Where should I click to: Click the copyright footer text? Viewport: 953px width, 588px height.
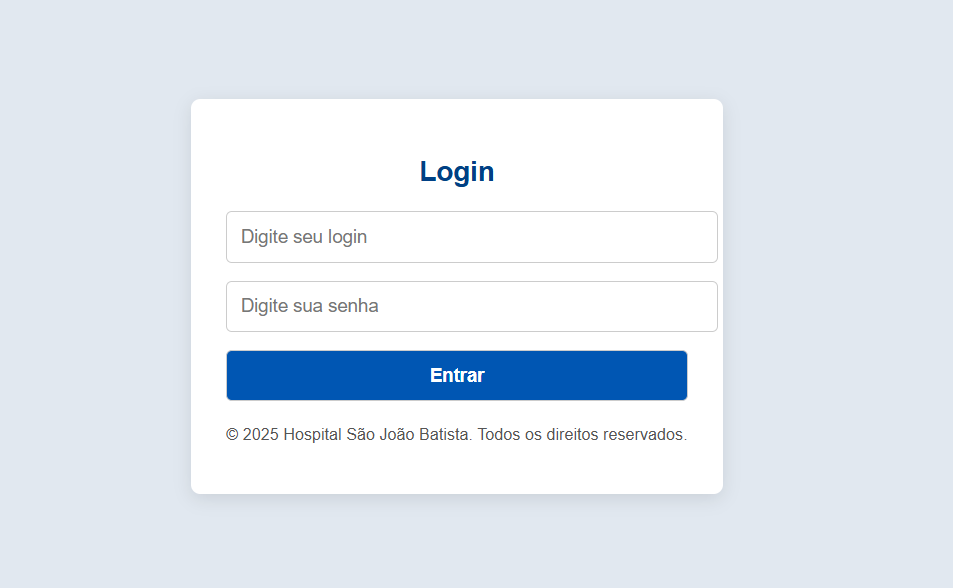point(456,434)
